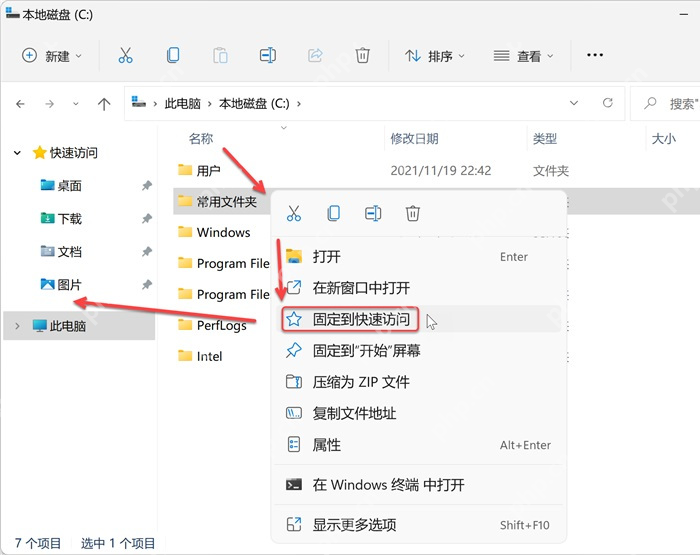700x555 pixels.
Task: Go up one folder level arrow
Action: [104, 104]
